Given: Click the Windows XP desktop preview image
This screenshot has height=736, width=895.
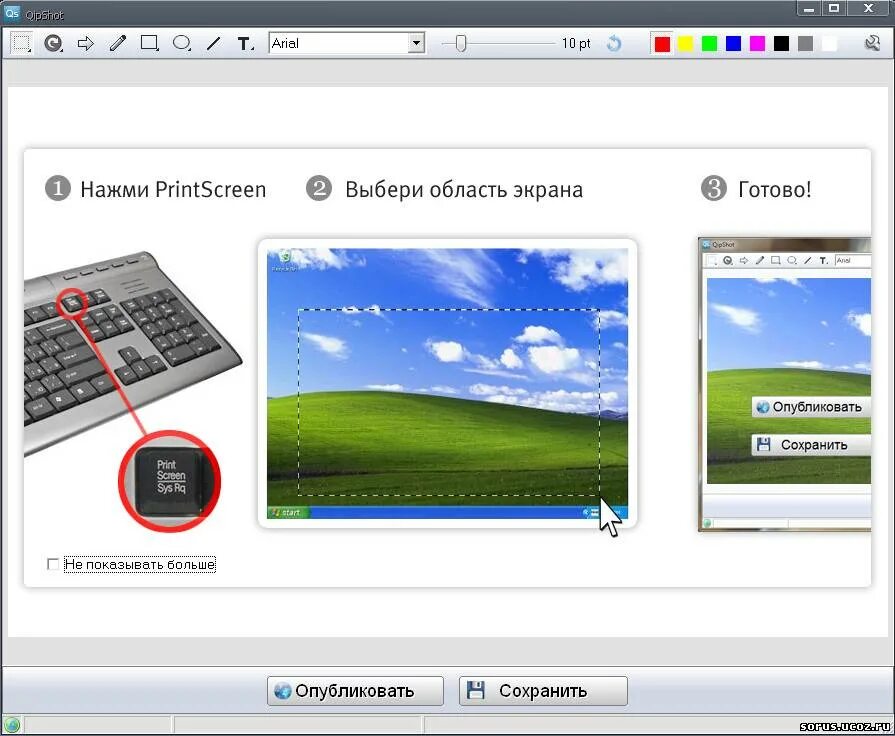Looking at the screenshot, I should click(448, 384).
